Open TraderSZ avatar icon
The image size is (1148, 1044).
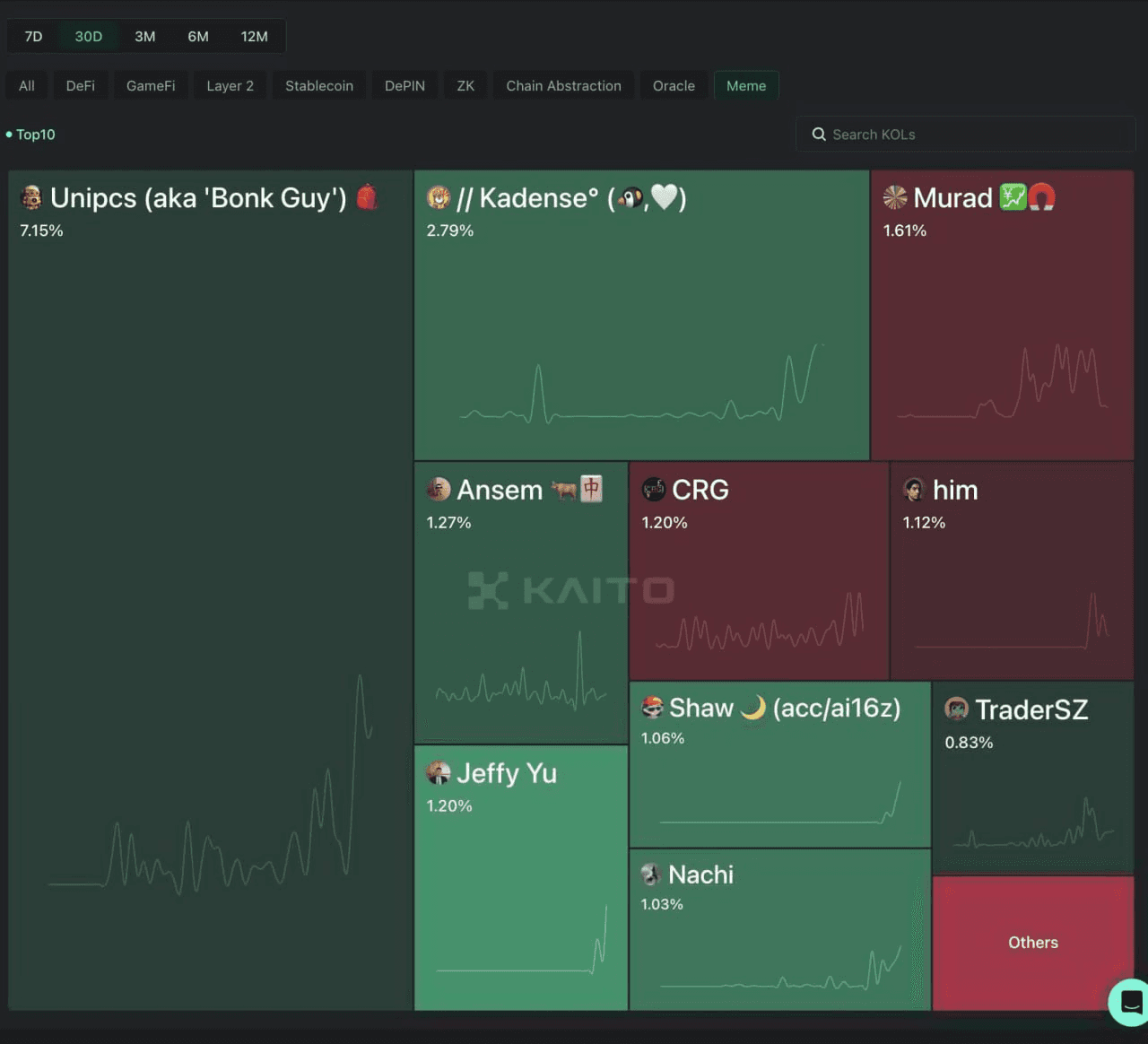point(957,709)
